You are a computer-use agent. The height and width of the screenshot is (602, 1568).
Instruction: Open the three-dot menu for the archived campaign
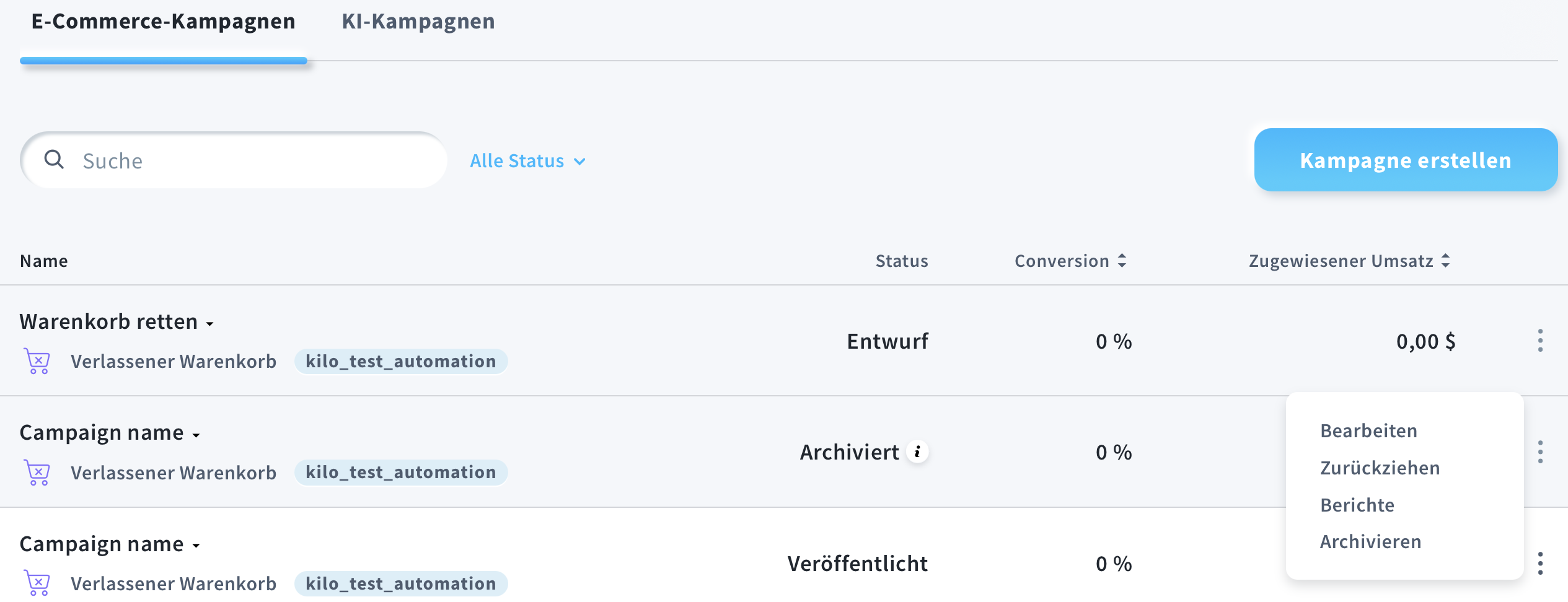[x=1540, y=452]
